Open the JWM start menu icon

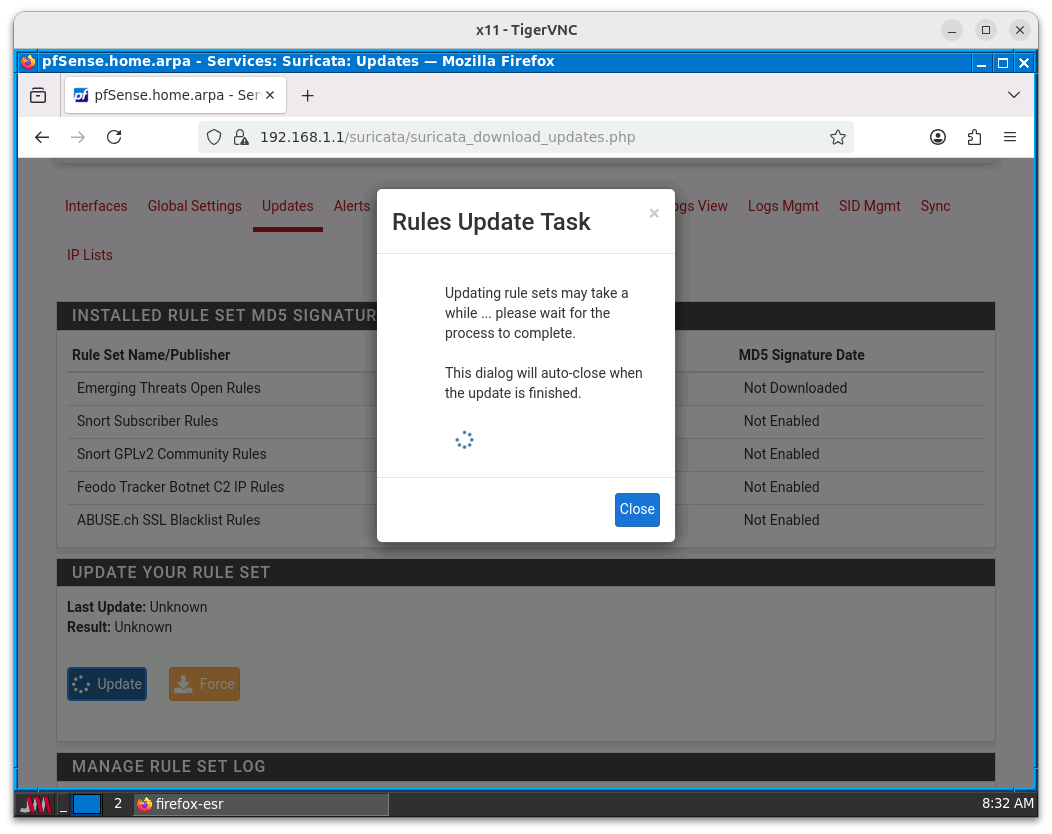[35, 804]
